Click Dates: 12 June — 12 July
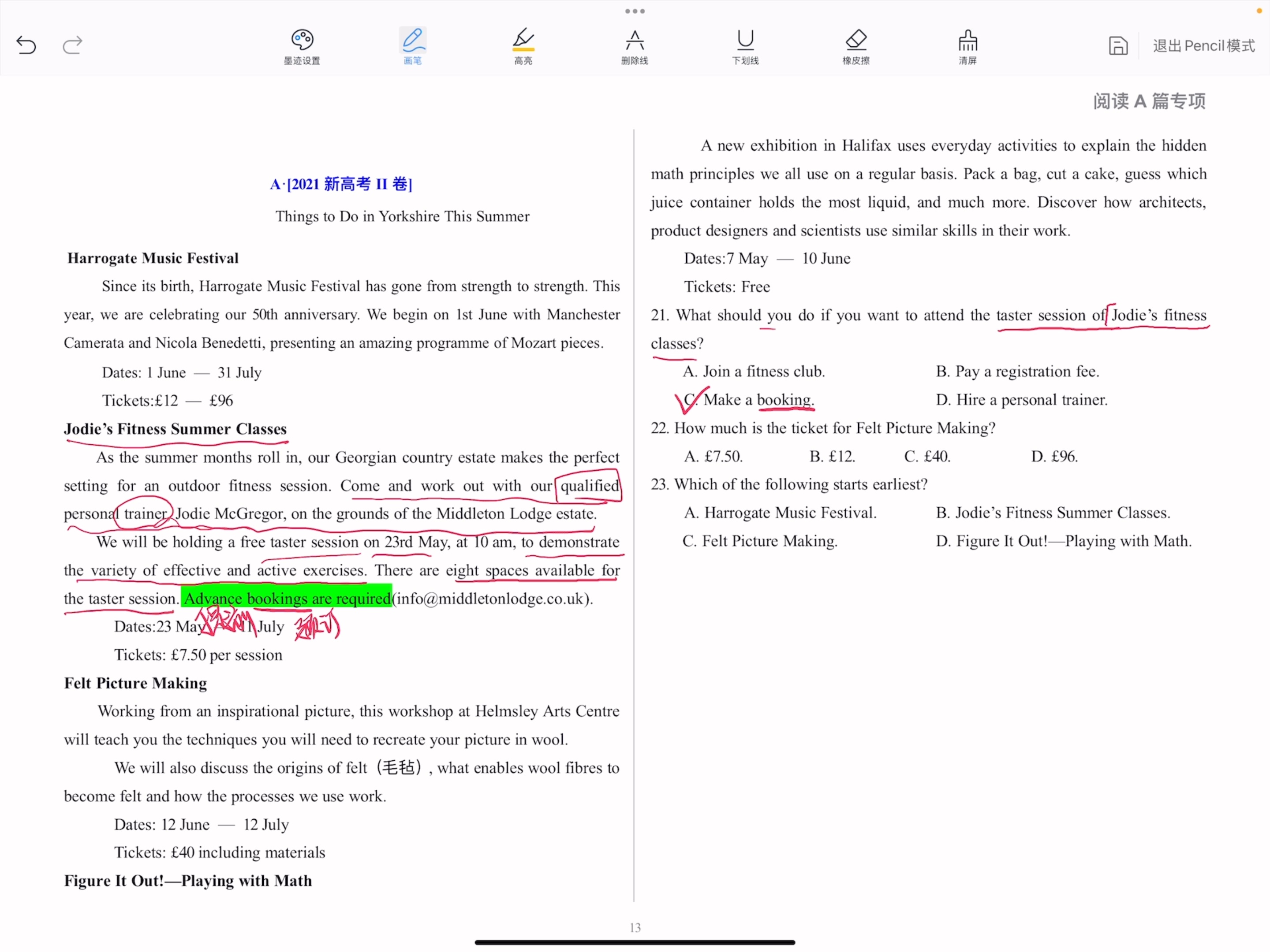 pyautogui.click(x=201, y=824)
